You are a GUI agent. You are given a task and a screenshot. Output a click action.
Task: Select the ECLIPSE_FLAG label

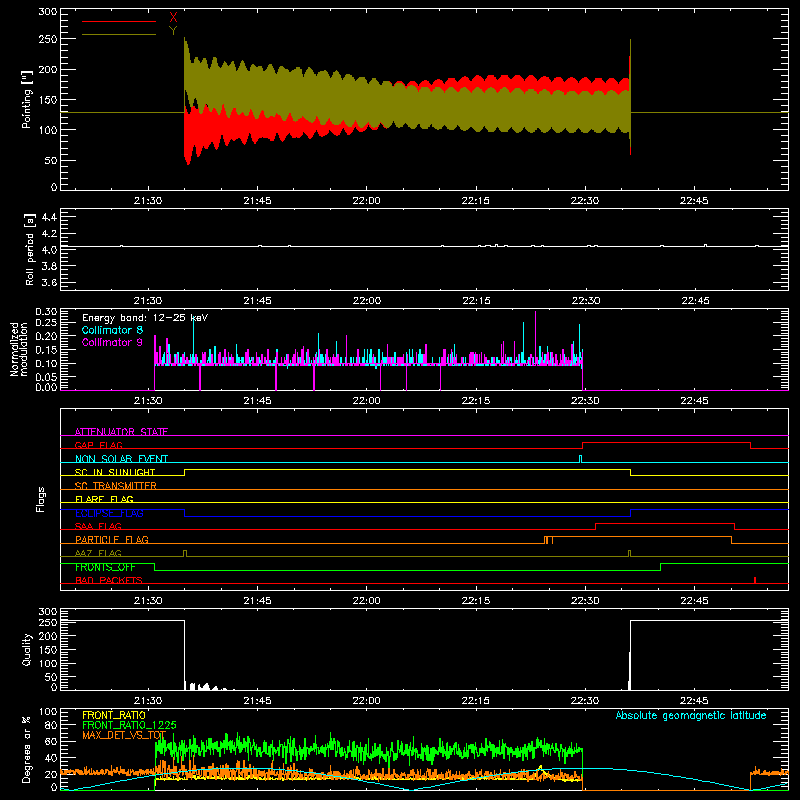point(109,513)
